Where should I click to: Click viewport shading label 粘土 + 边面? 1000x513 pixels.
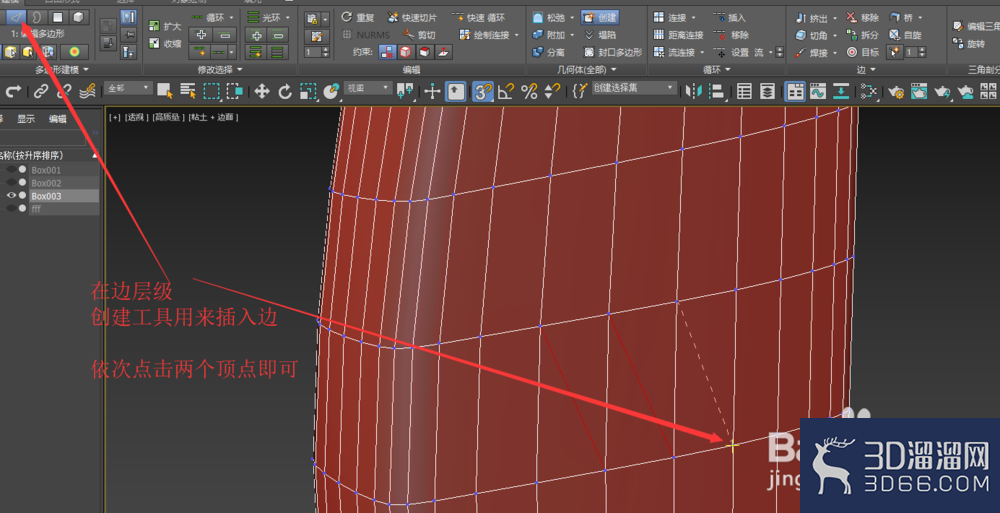coord(213,117)
